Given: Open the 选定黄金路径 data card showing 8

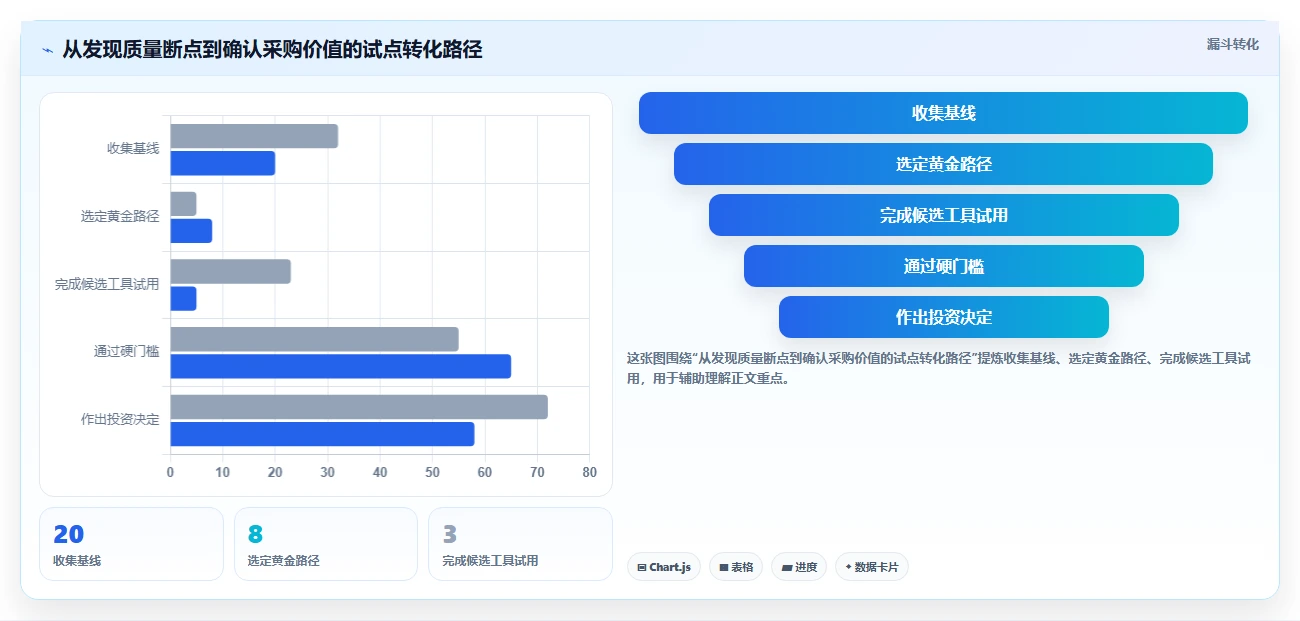Looking at the screenshot, I should pyautogui.click(x=325, y=544).
